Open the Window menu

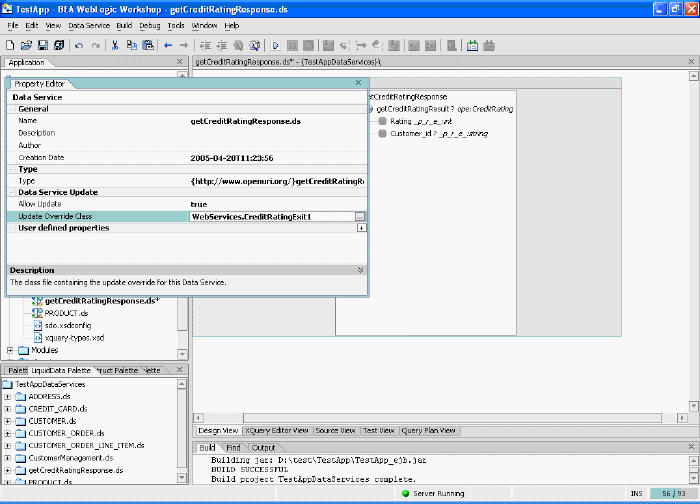tap(204, 25)
